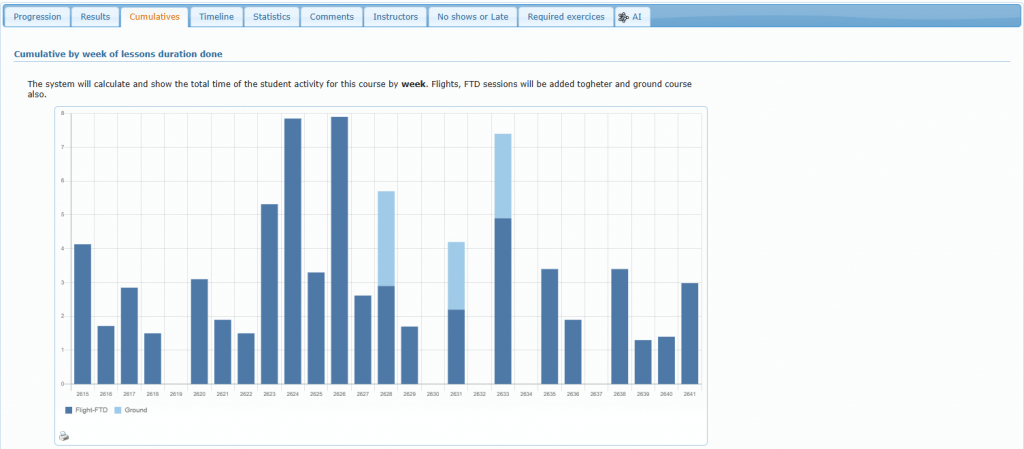
Task: Click the Flight-FTD bar for week 2615
Action: click(82, 314)
